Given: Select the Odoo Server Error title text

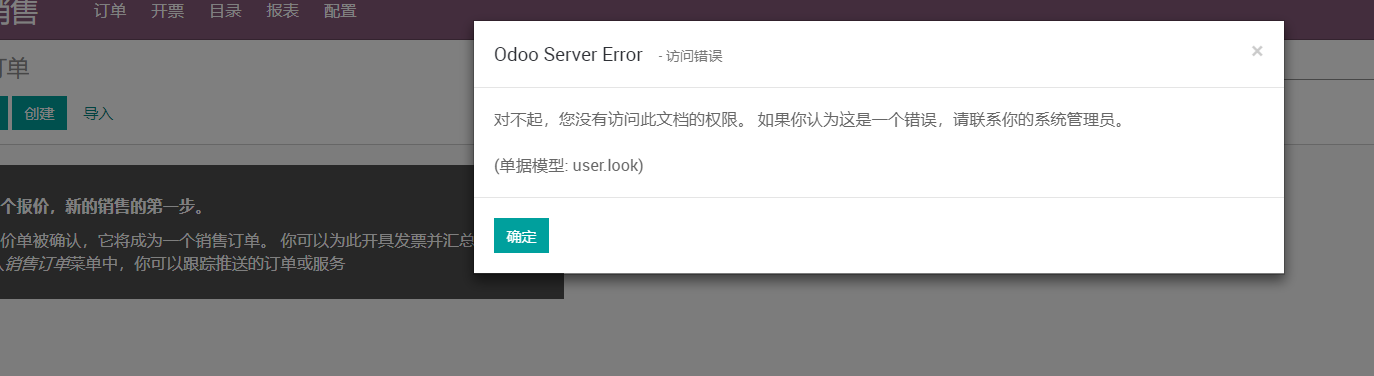Looking at the screenshot, I should pyautogui.click(x=568, y=55).
